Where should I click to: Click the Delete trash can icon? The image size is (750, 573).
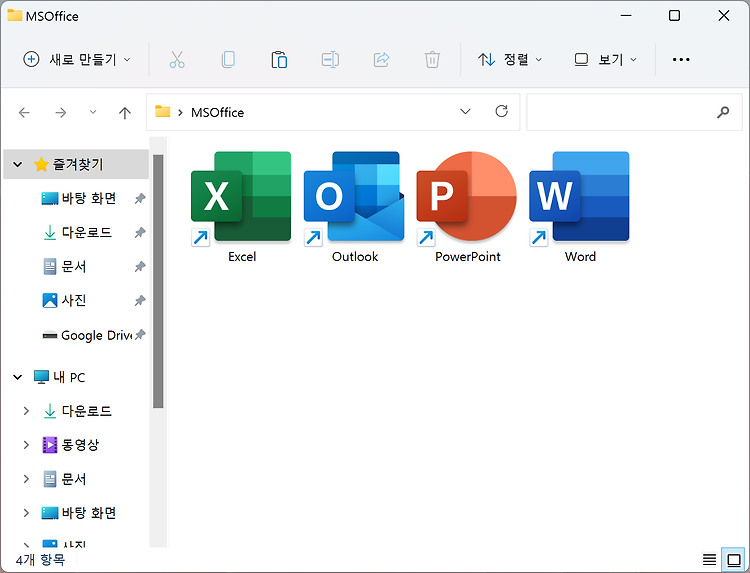pos(432,60)
